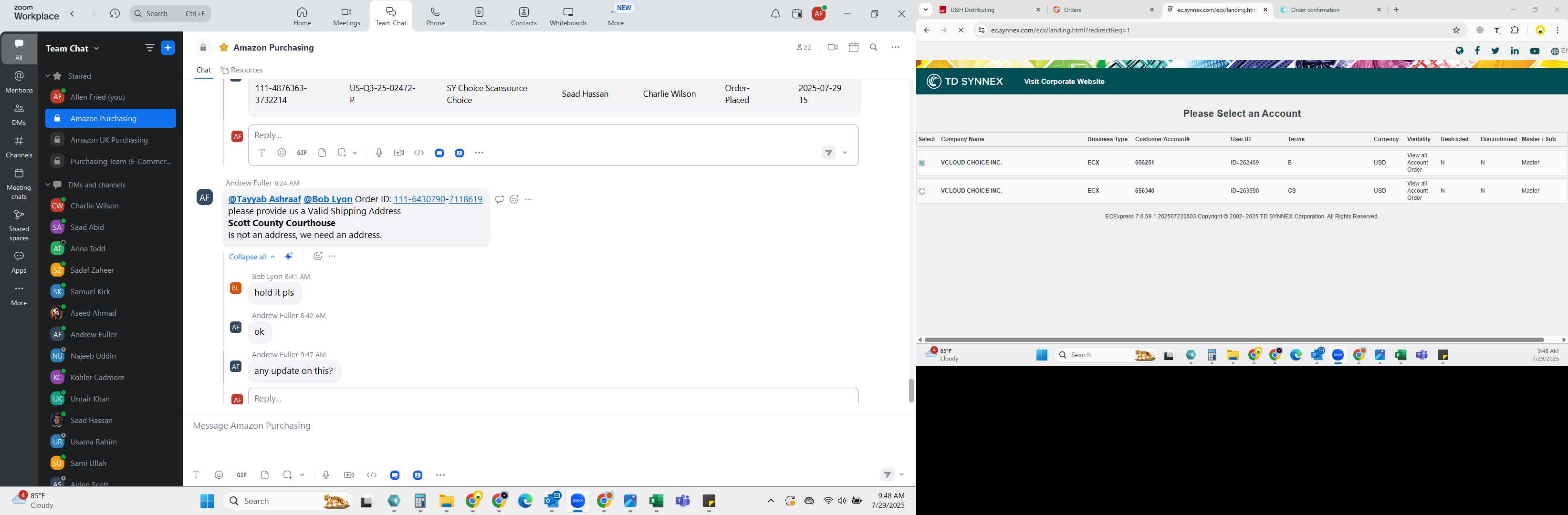Image resolution: width=1568 pixels, height=515 pixels.
Task: Switch to Resources tab in channel
Action: click(x=241, y=70)
